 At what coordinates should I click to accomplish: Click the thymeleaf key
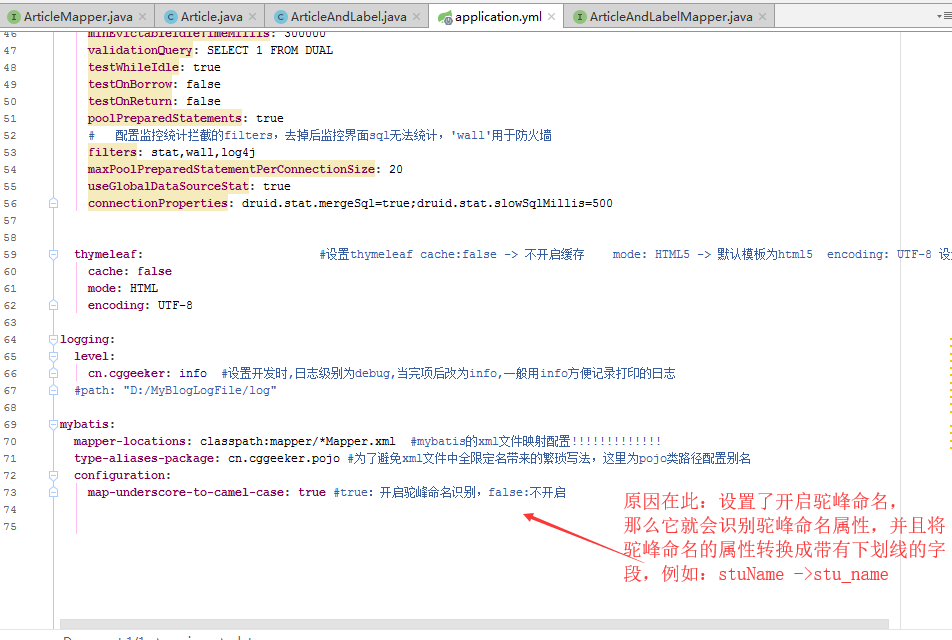[106, 254]
